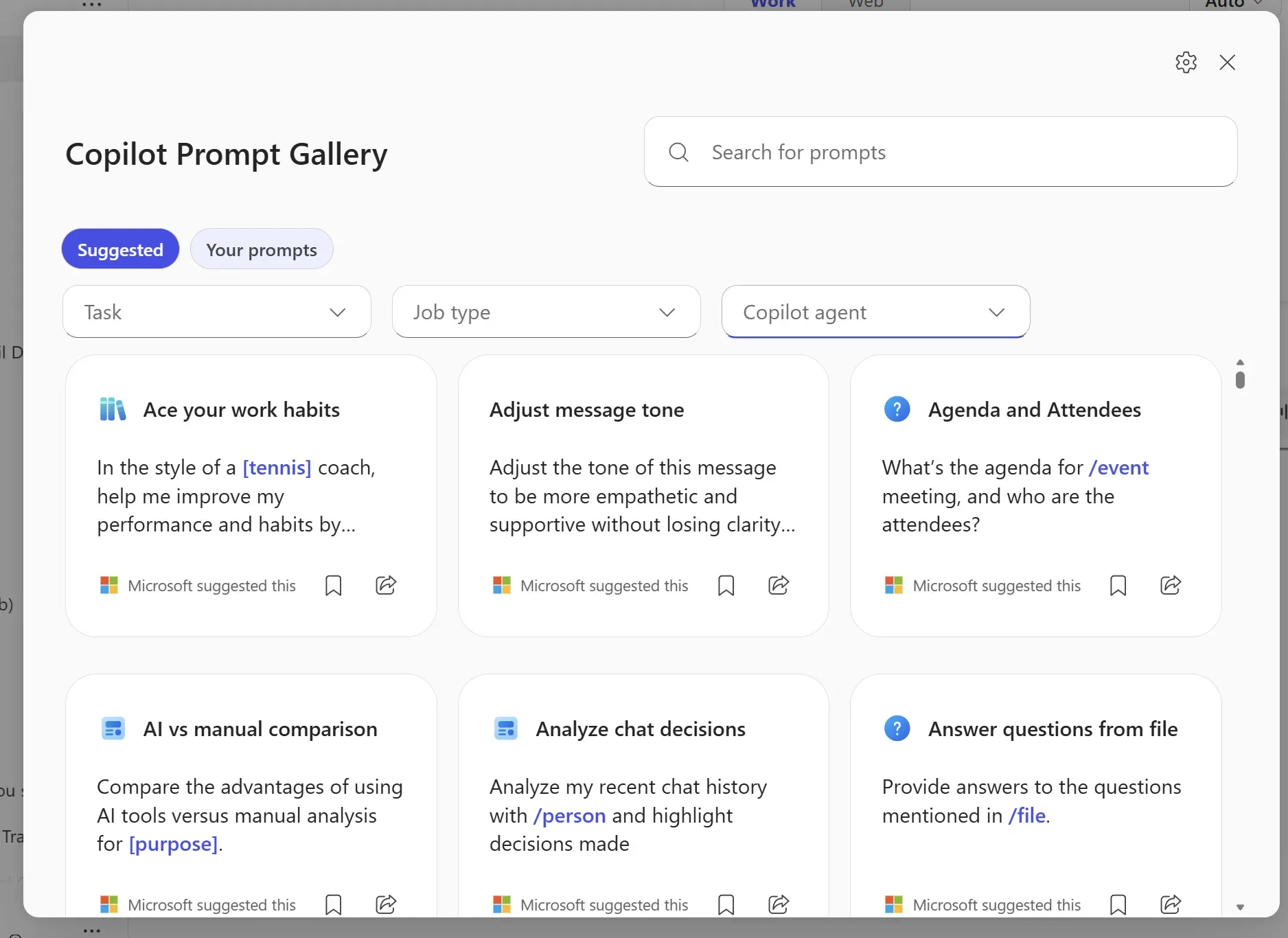
Task: Open the Agenda and Attendees card title
Action: coord(1035,410)
